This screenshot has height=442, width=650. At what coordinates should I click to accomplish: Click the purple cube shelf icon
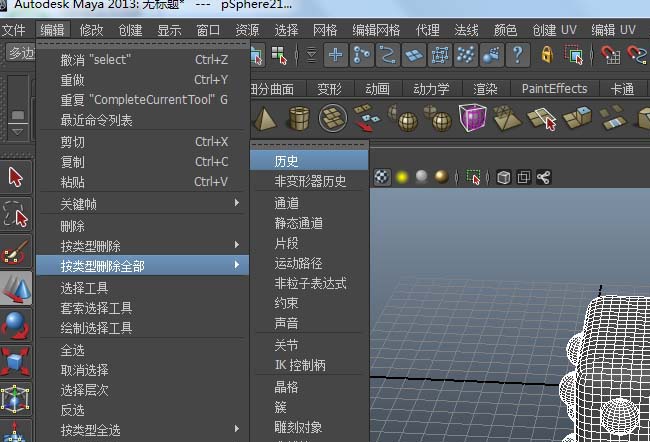[472, 120]
